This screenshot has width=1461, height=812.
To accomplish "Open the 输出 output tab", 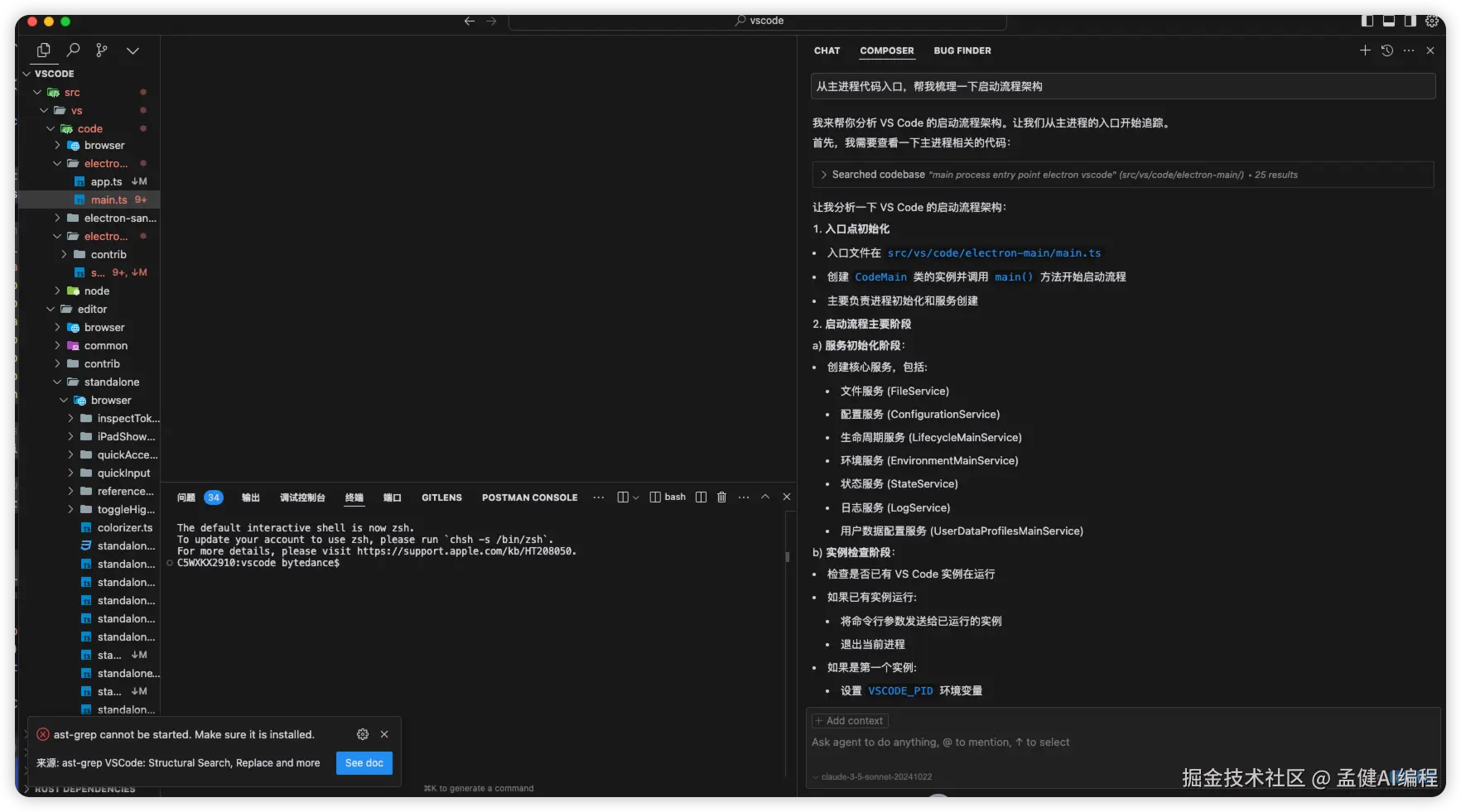I will tap(251, 497).
